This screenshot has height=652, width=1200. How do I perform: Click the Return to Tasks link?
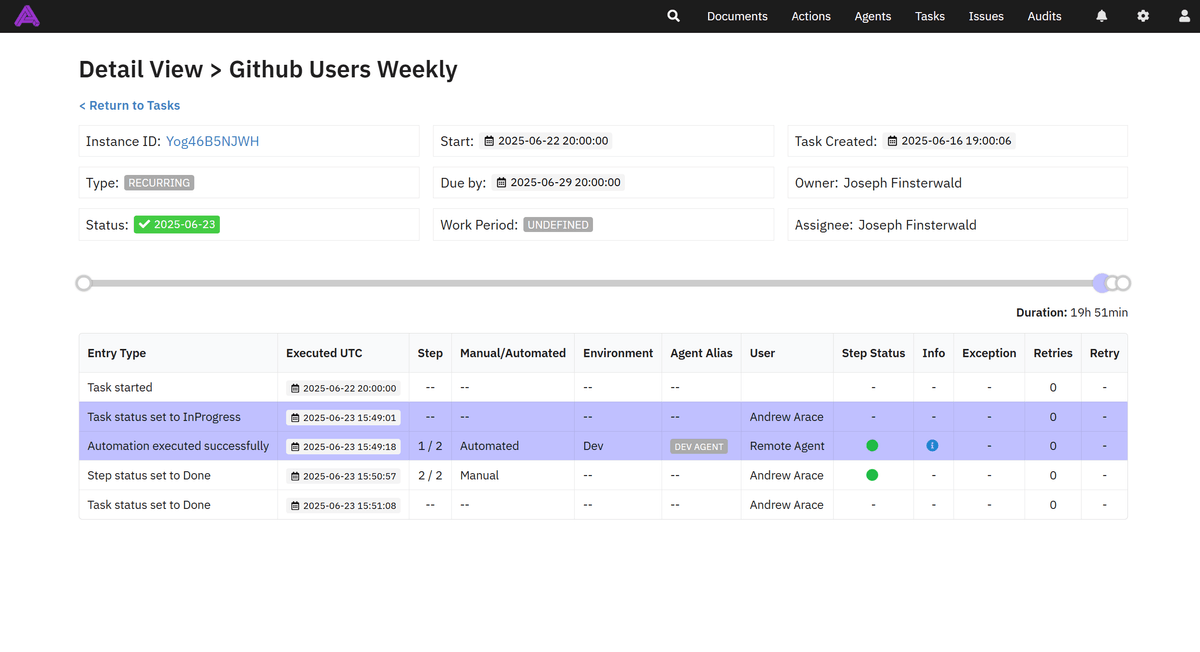pos(130,105)
